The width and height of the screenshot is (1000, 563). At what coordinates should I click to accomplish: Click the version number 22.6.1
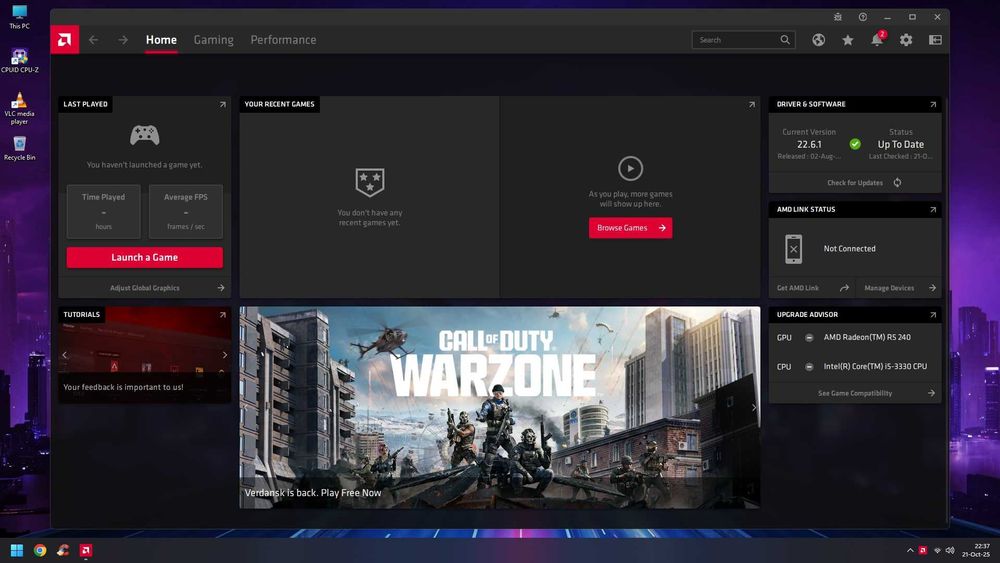(x=809, y=145)
